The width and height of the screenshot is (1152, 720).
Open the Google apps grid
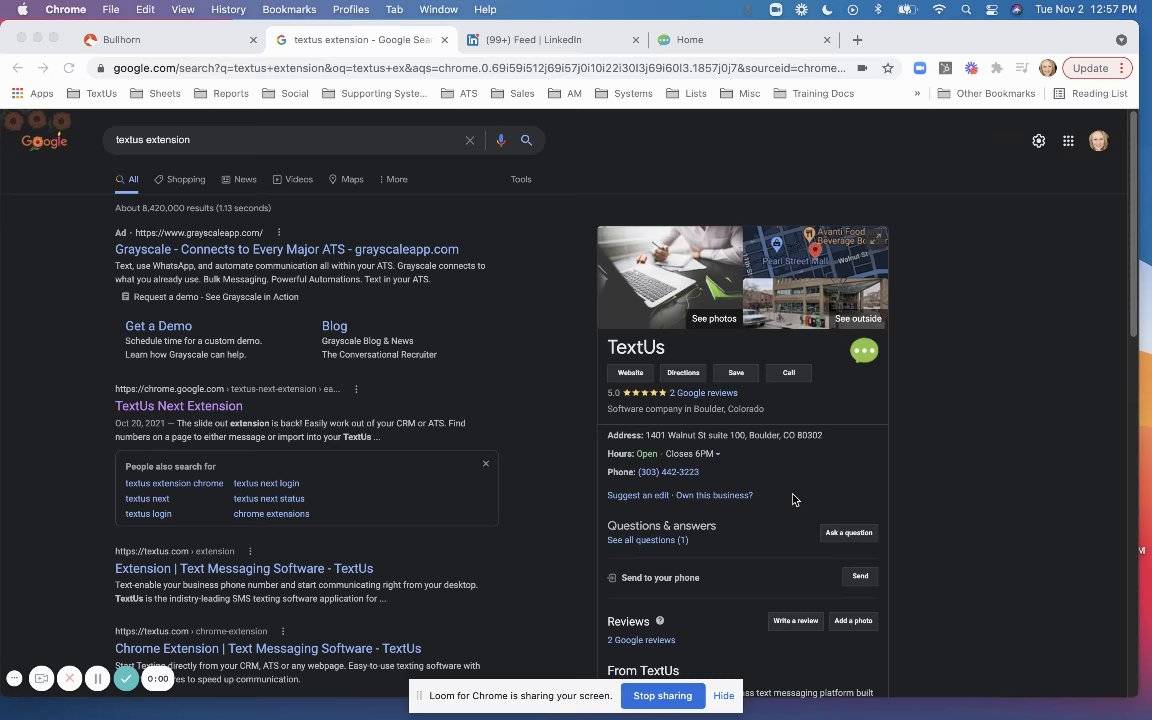click(1068, 141)
